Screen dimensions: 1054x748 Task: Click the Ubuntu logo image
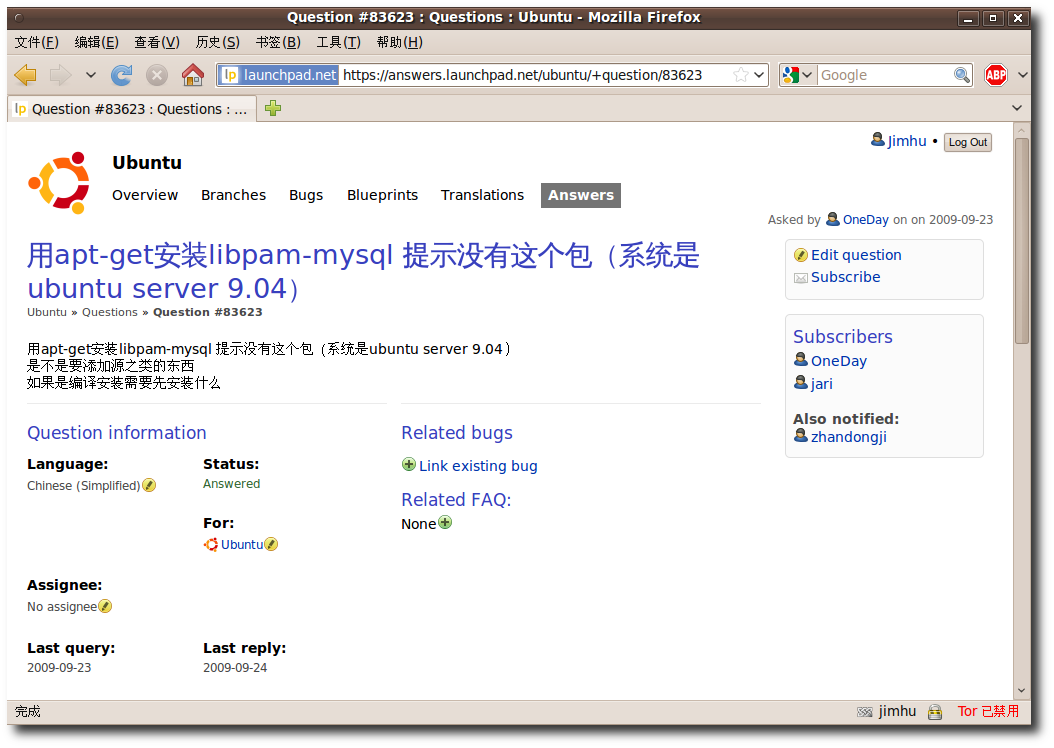coord(59,183)
